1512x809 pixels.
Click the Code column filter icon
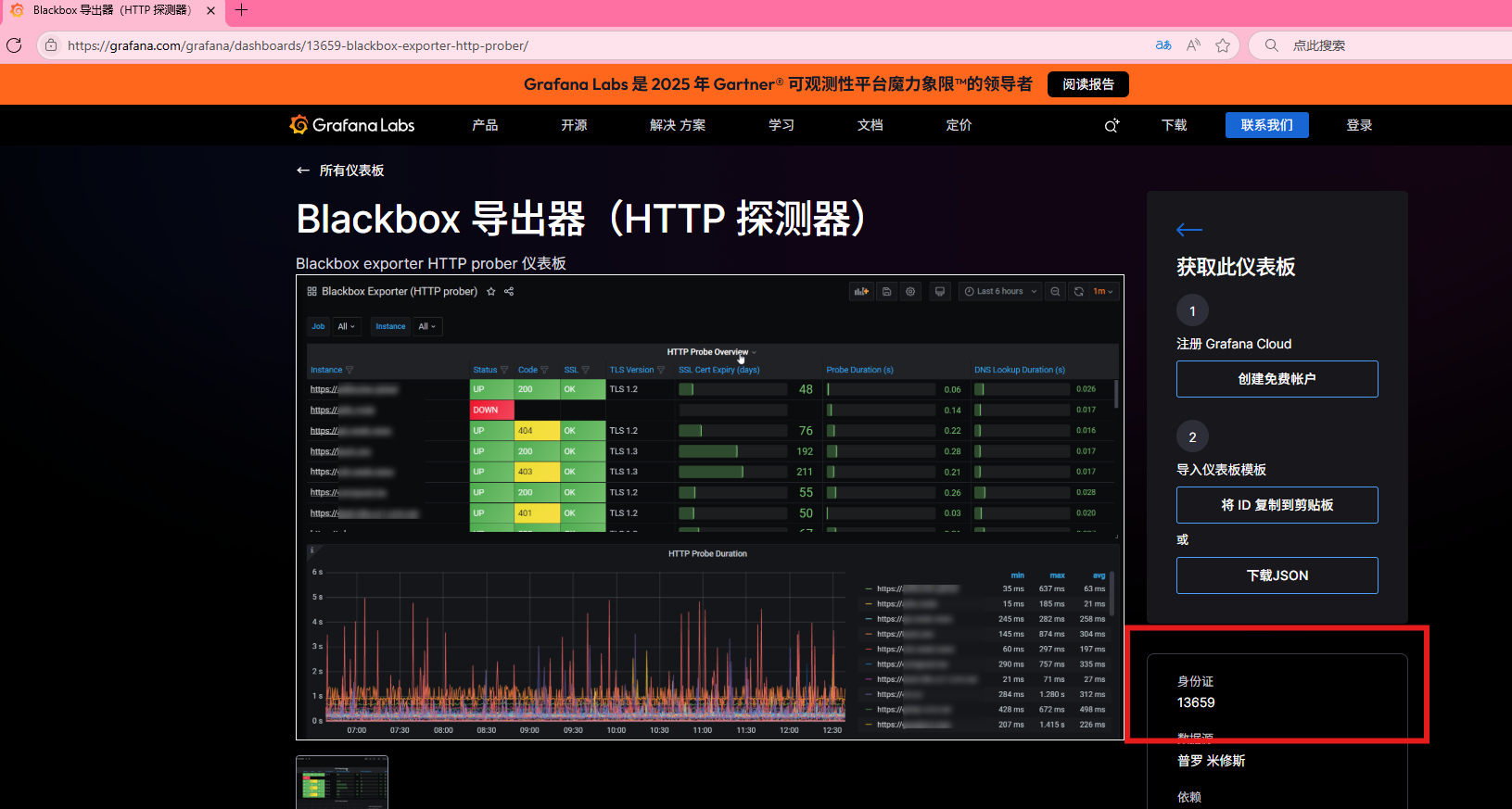pos(544,370)
